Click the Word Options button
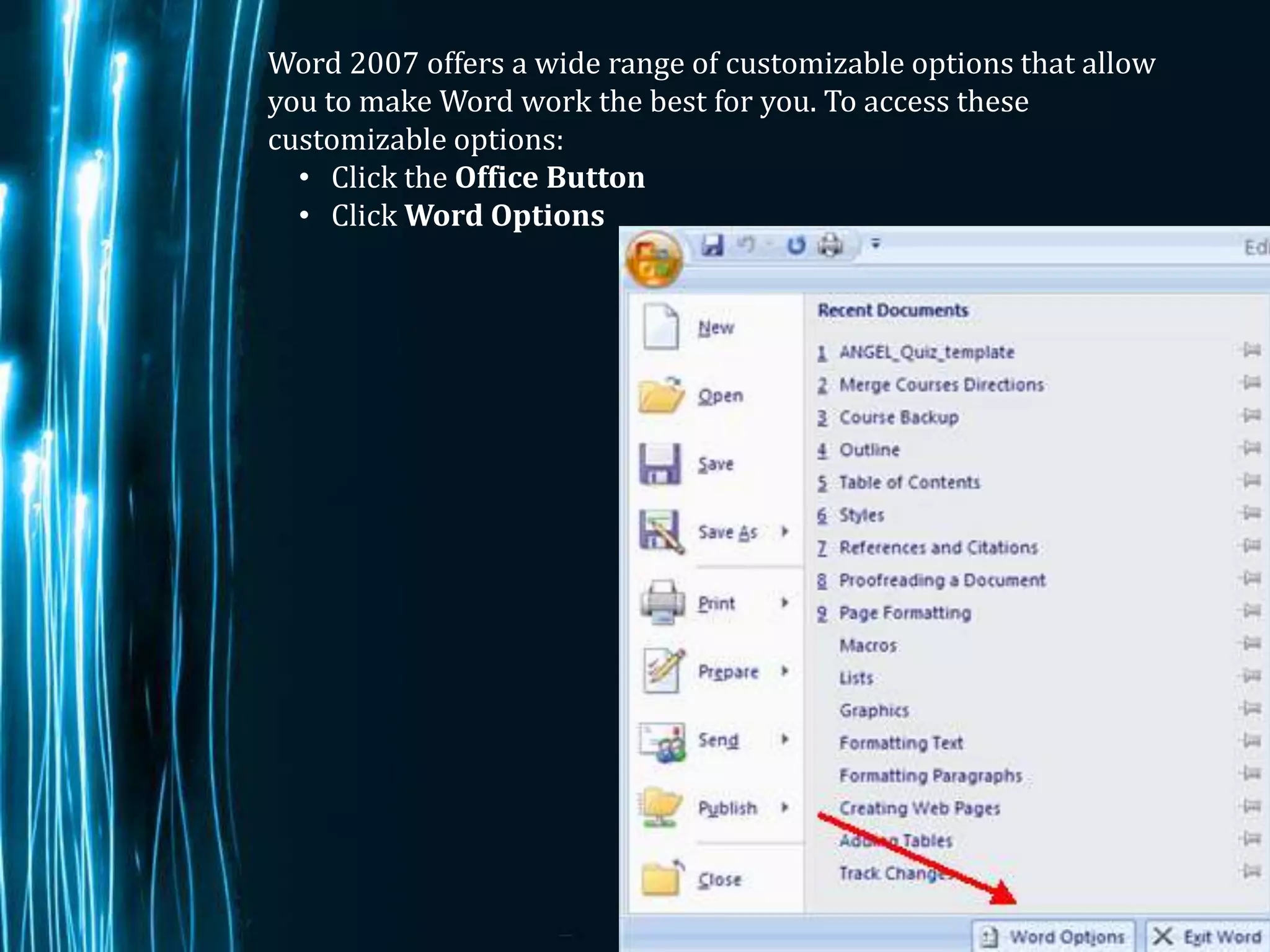The width and height of the screenshot is (1270, 952). click(1054, 936)
